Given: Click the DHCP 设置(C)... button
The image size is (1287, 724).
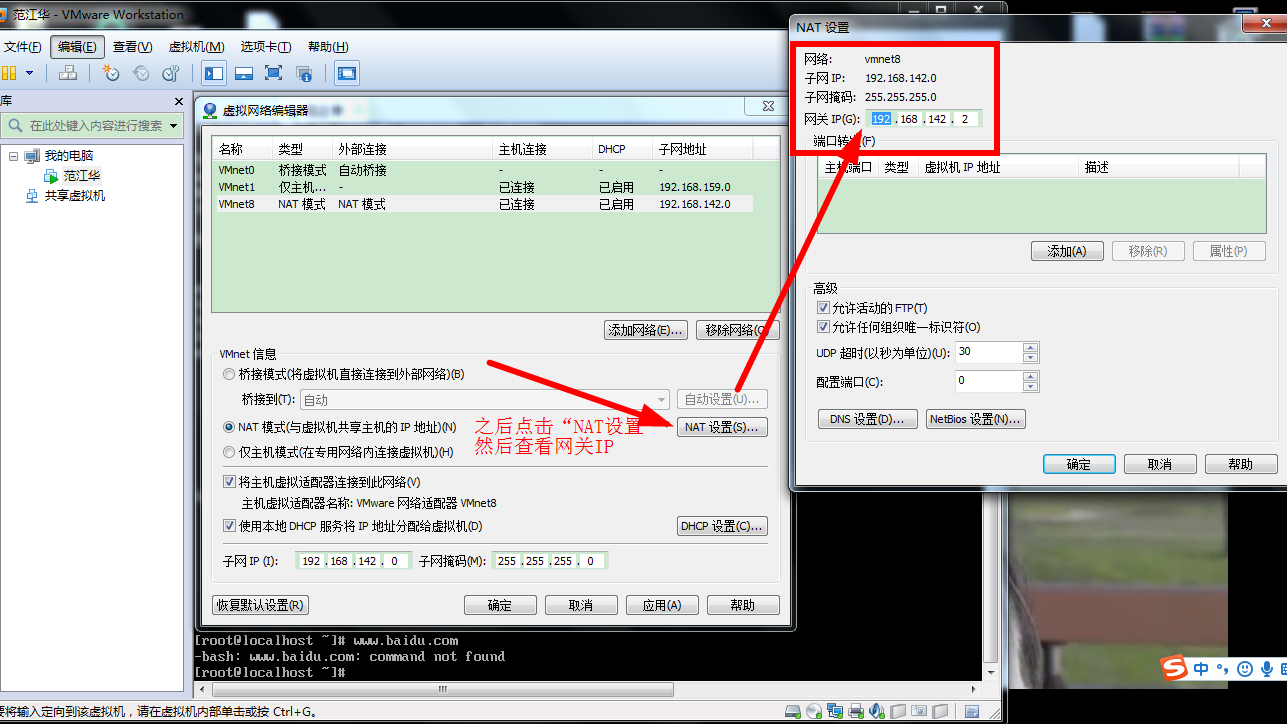Looking at the screenshot, I should [x=722, y=526].
